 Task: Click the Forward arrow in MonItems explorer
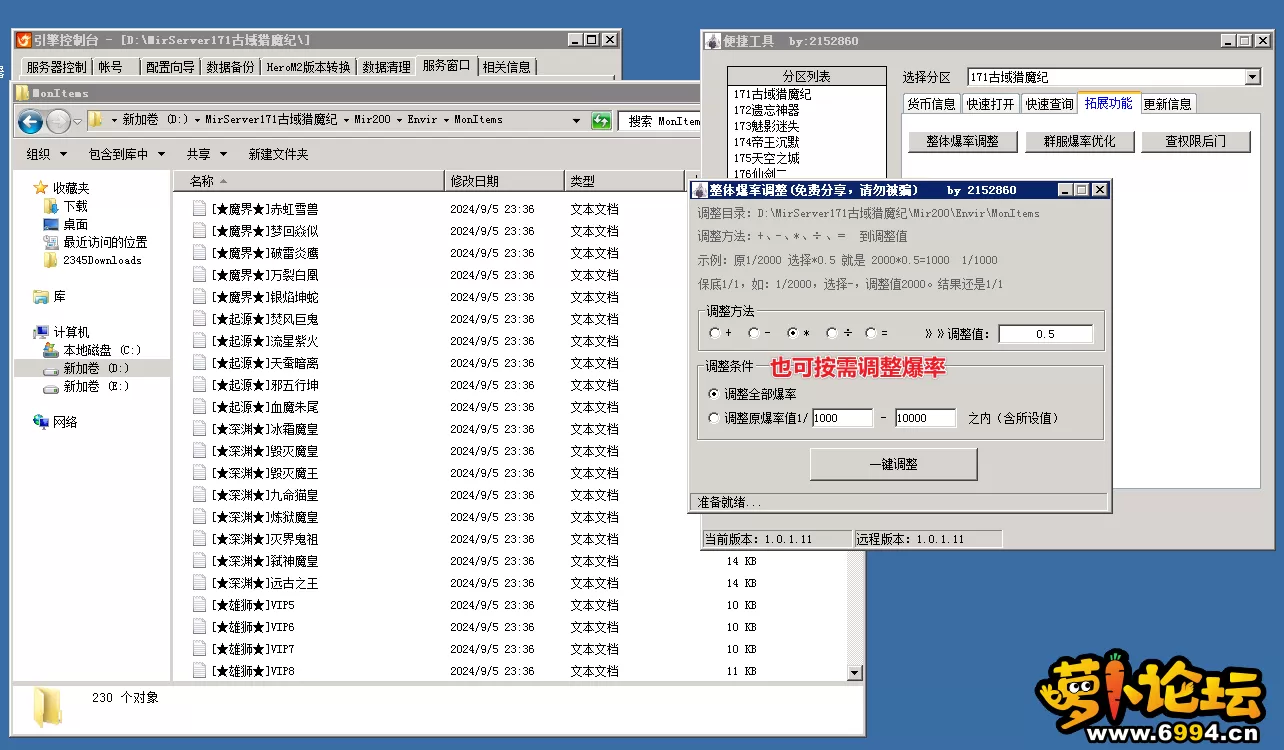pos(58,122)
